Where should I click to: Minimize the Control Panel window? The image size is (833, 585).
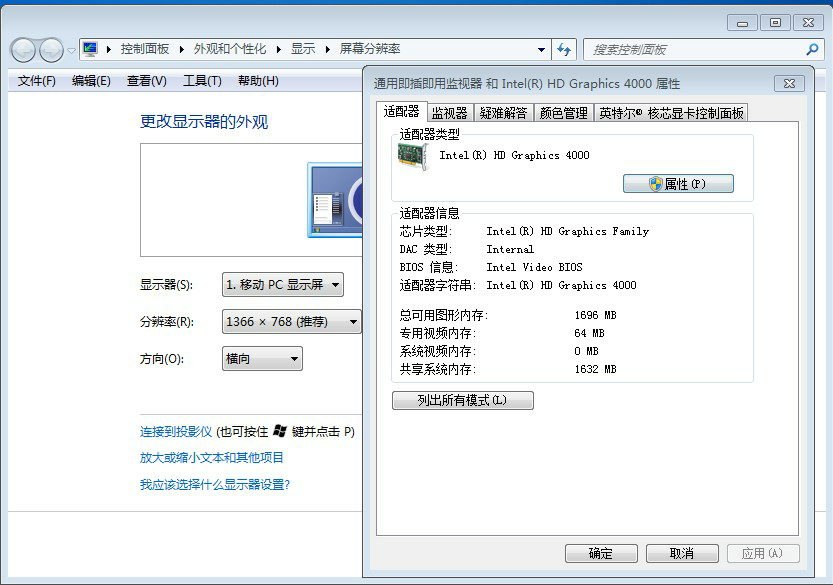pyautogui.click(x=742, y=23)
